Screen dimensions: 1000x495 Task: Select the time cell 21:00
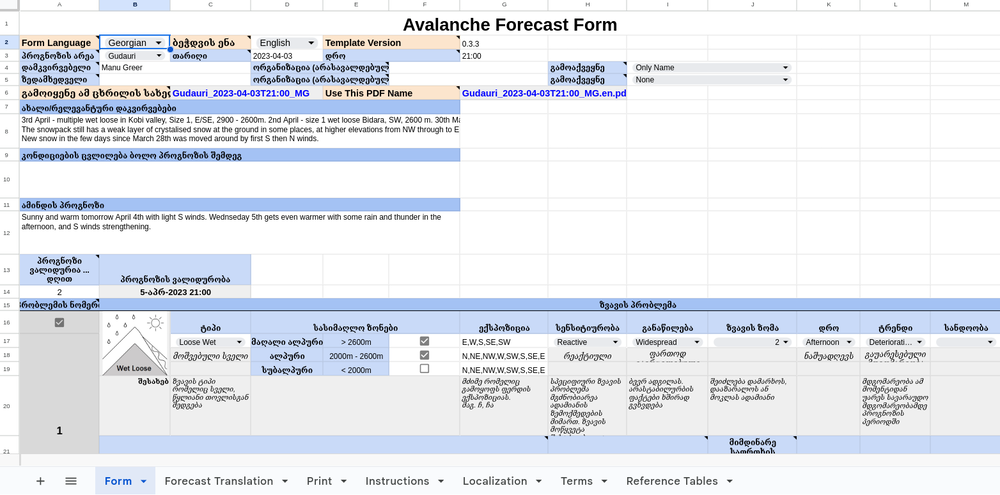click(504, 56)
